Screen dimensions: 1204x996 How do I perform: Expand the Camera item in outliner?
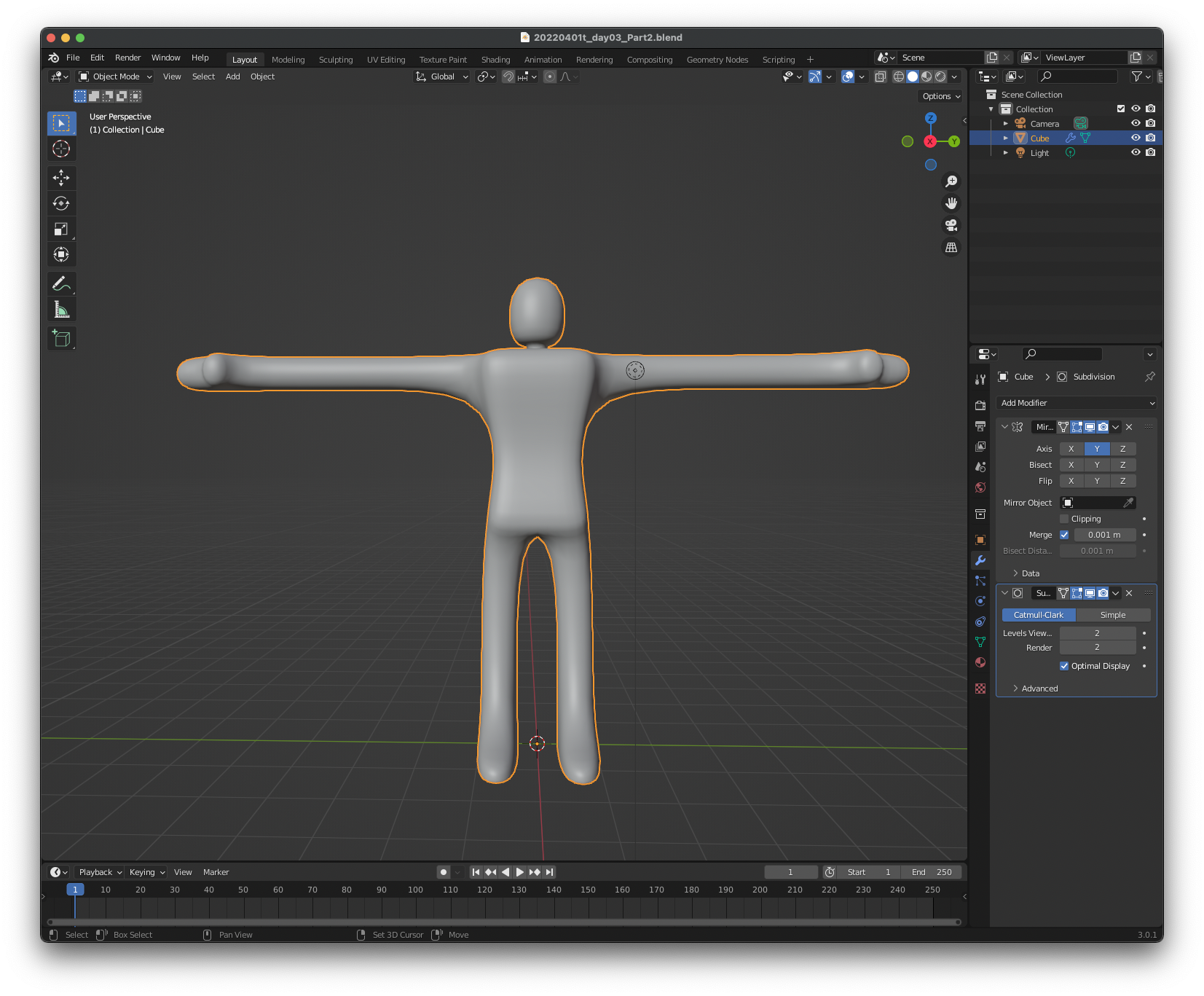(x=1006, y=123)
